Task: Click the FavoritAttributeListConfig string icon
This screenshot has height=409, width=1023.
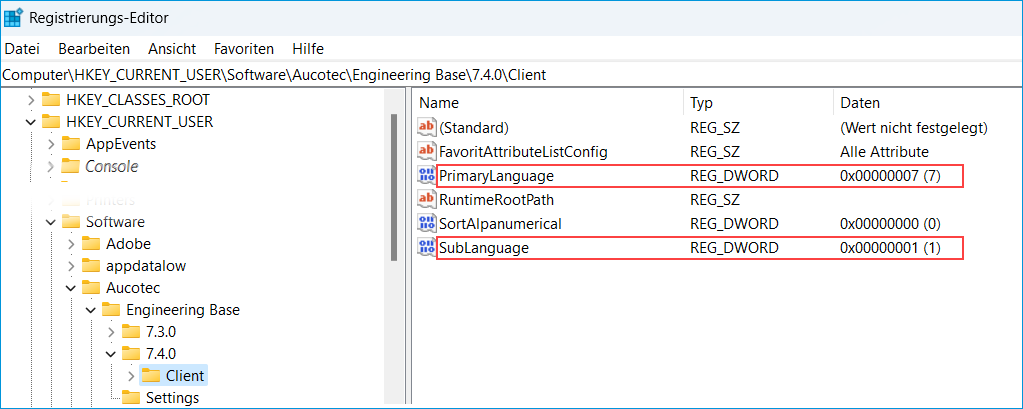Action: pyautogui.click(x=427, y=152)
